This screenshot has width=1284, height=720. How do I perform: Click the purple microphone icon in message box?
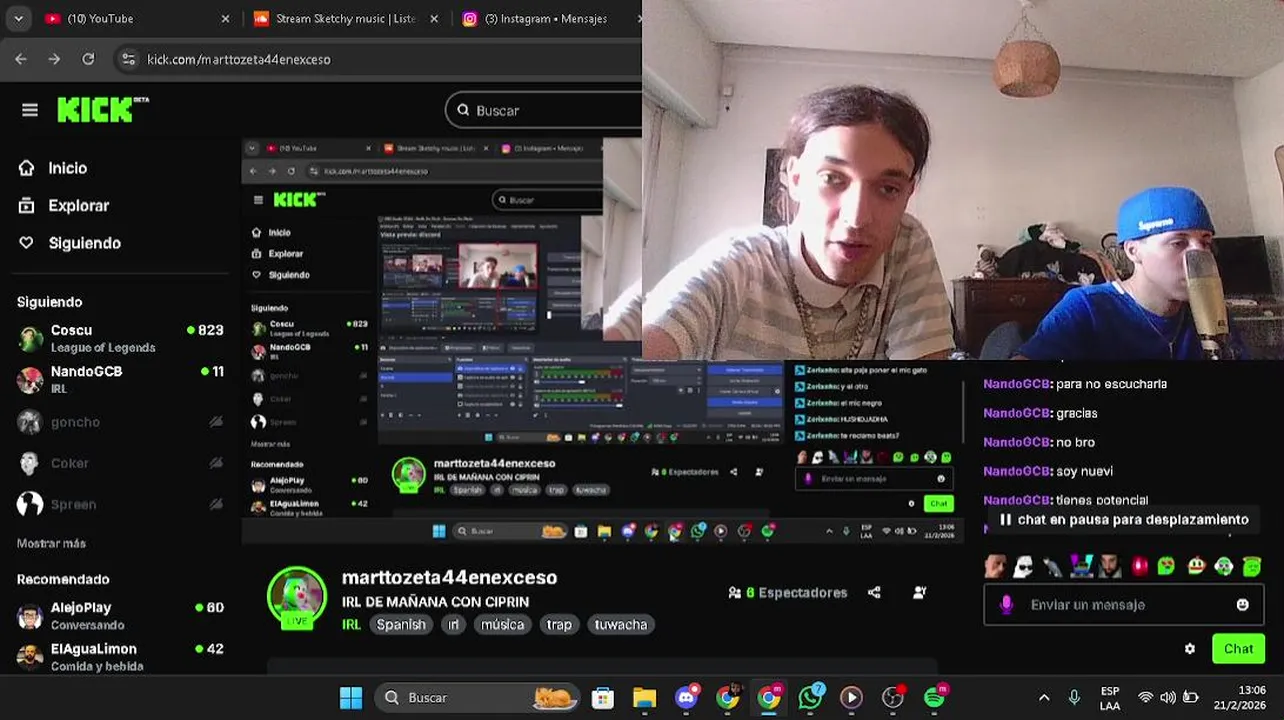[x=1007, y=604]
